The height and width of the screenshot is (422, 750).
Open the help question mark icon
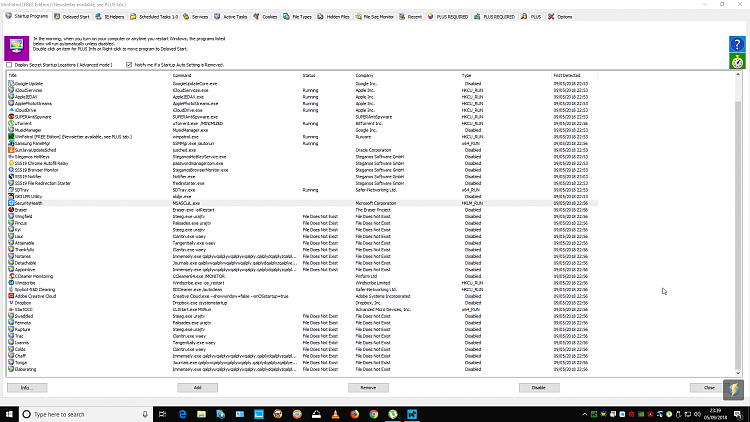tap(737, 44)
